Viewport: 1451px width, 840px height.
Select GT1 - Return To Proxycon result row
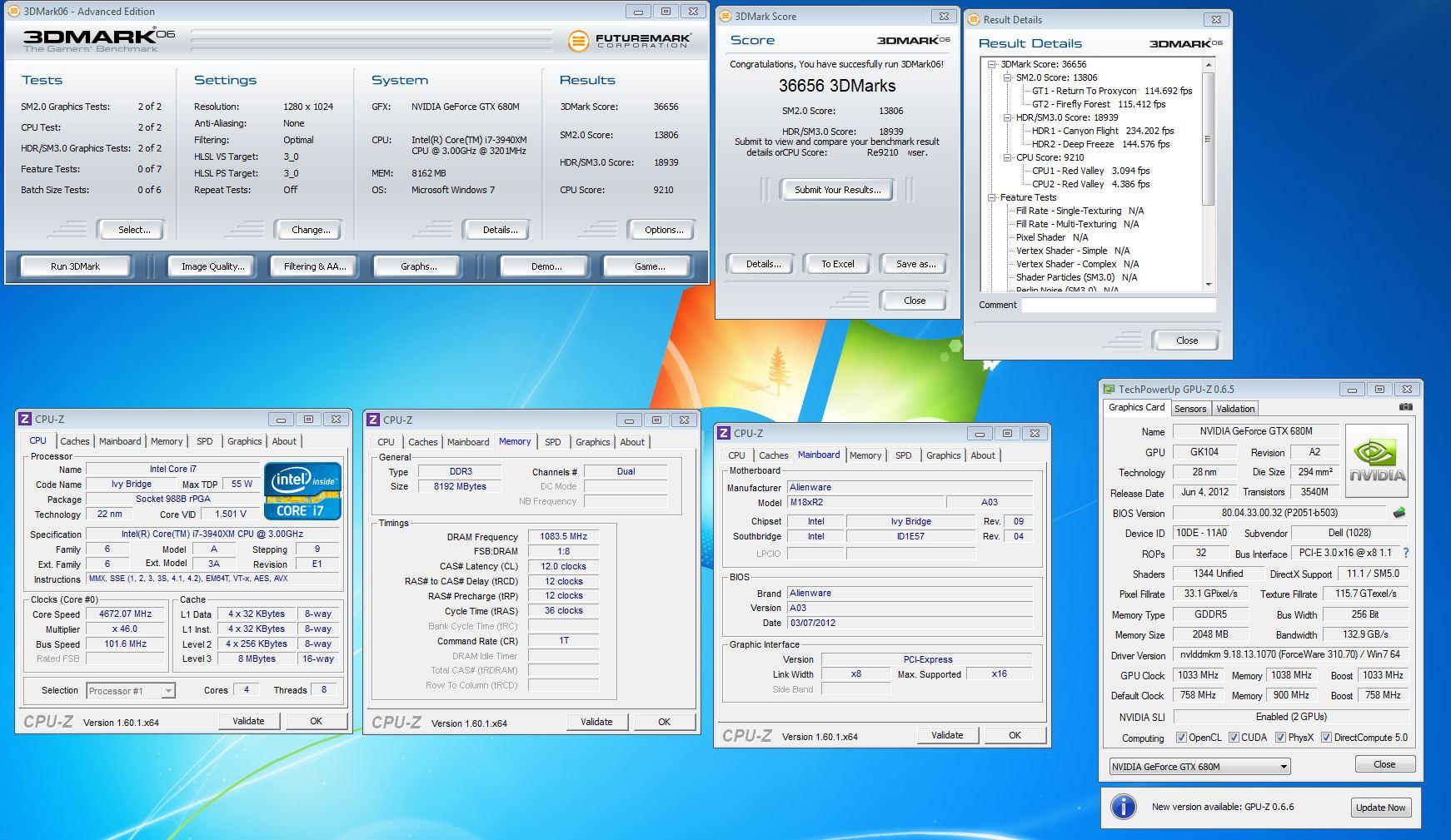pos(1112,91)
